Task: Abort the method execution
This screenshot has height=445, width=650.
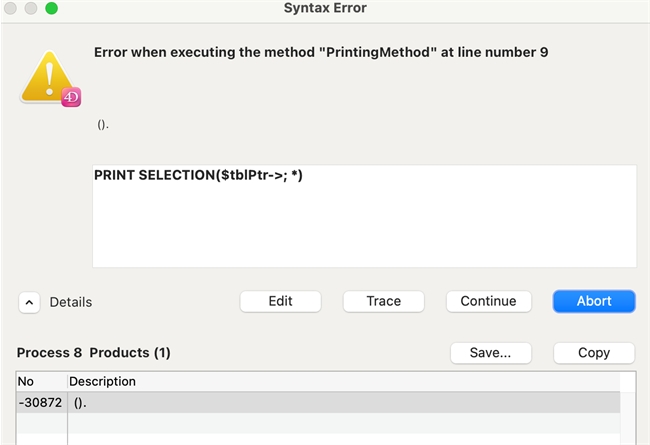Action: point(594,301)
